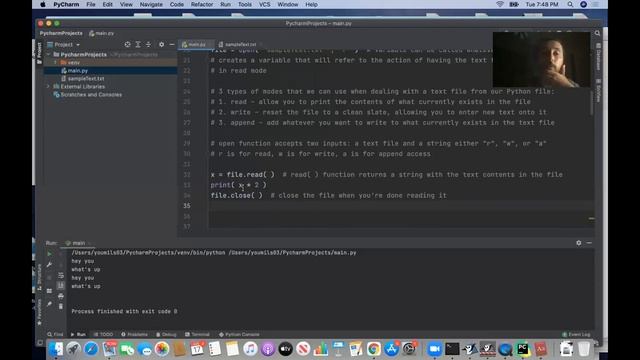Viewport: 640px width, 360px height.
Task: Click the menu bar clock 'Tue 7:48 PM'
Action: pyautogui.click(x=542, y=4)
